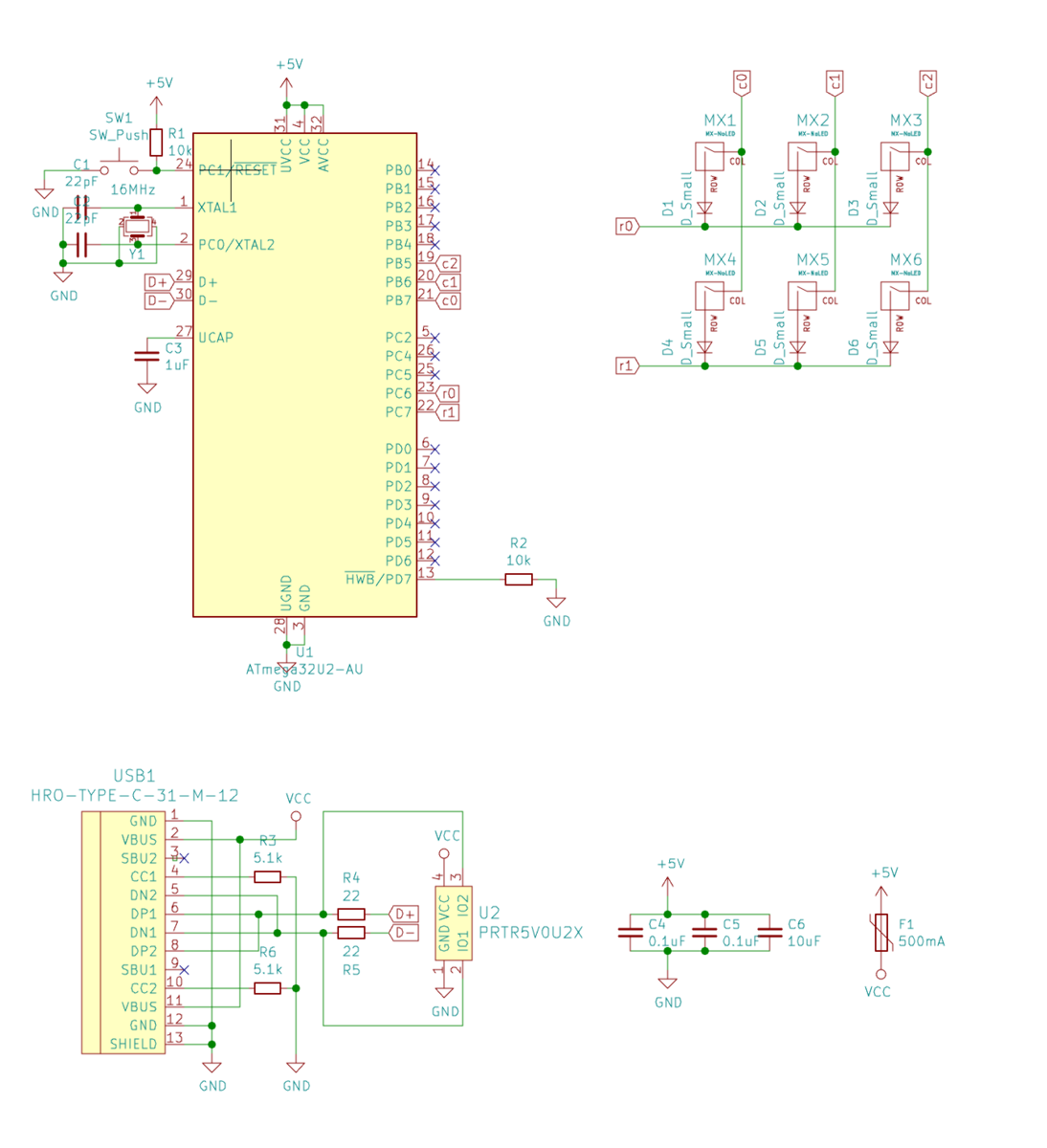Click the r1 net label left of D4

(627, 365)
